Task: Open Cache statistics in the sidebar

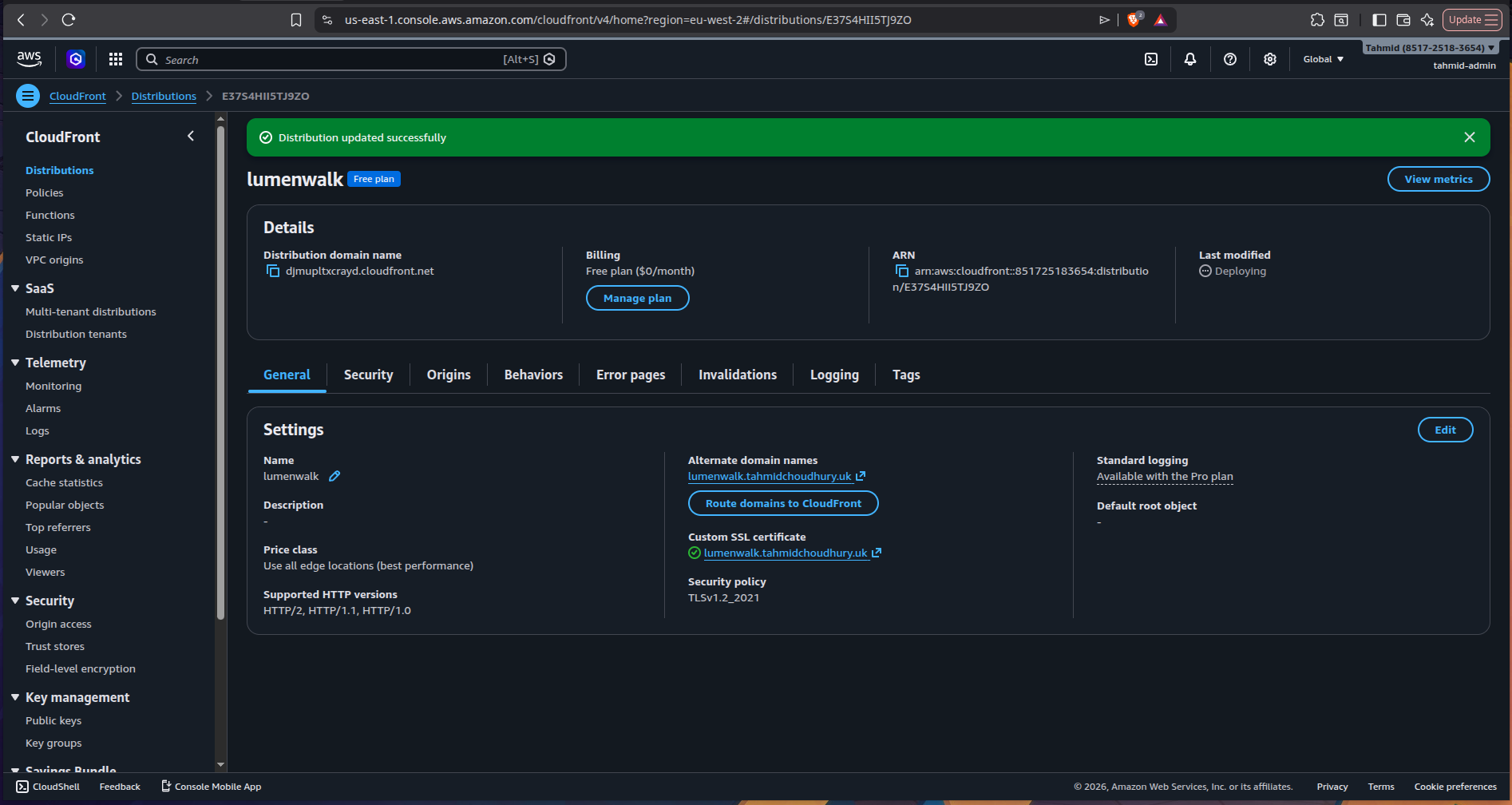Action: (x=64, y=483)
